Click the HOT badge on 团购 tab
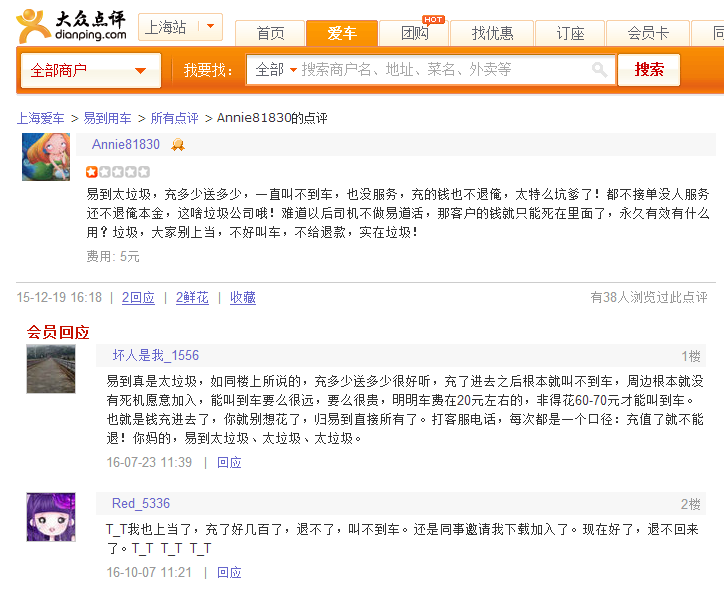Screen dimensions: 724x592 [433, 19]
